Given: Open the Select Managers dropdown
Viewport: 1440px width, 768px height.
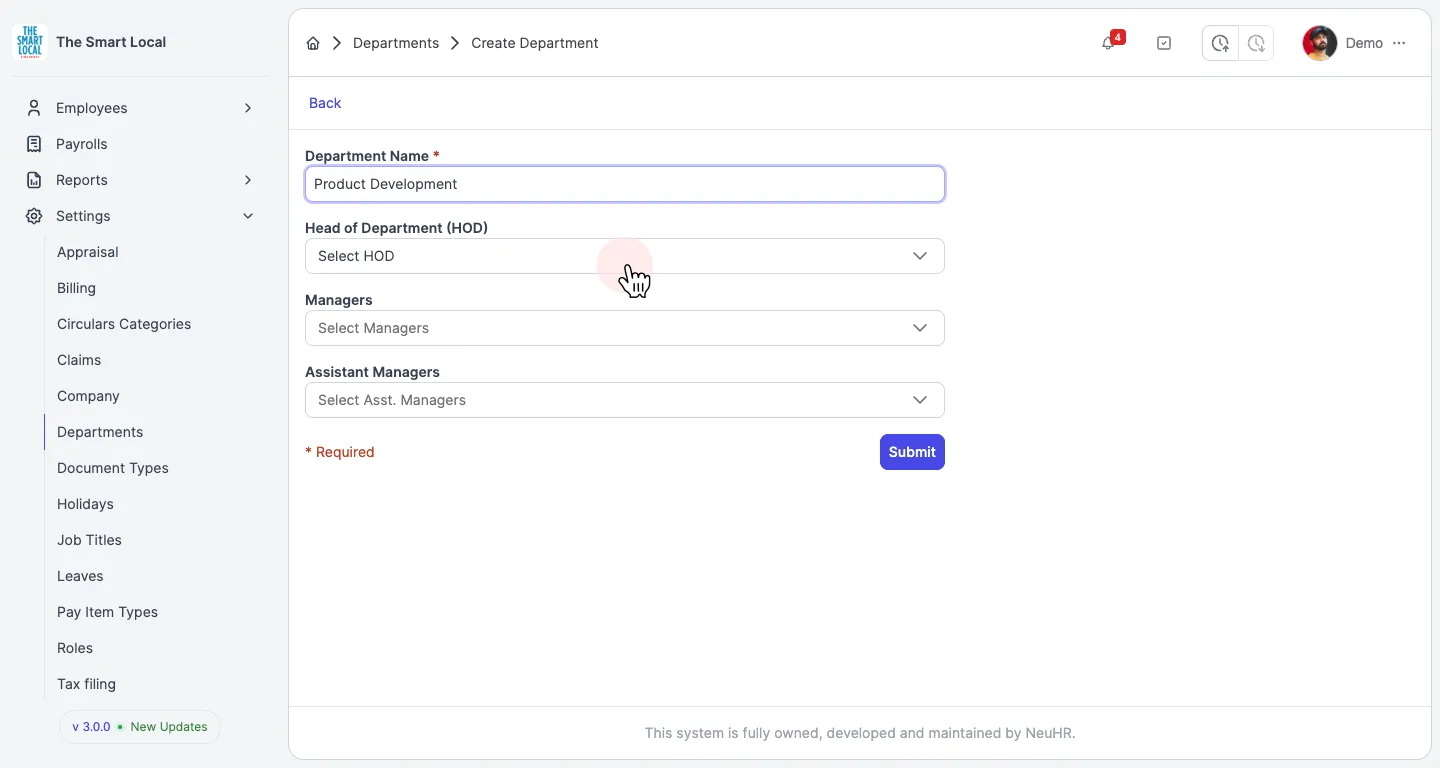Looking at the screenshot, I should [625, 328].
